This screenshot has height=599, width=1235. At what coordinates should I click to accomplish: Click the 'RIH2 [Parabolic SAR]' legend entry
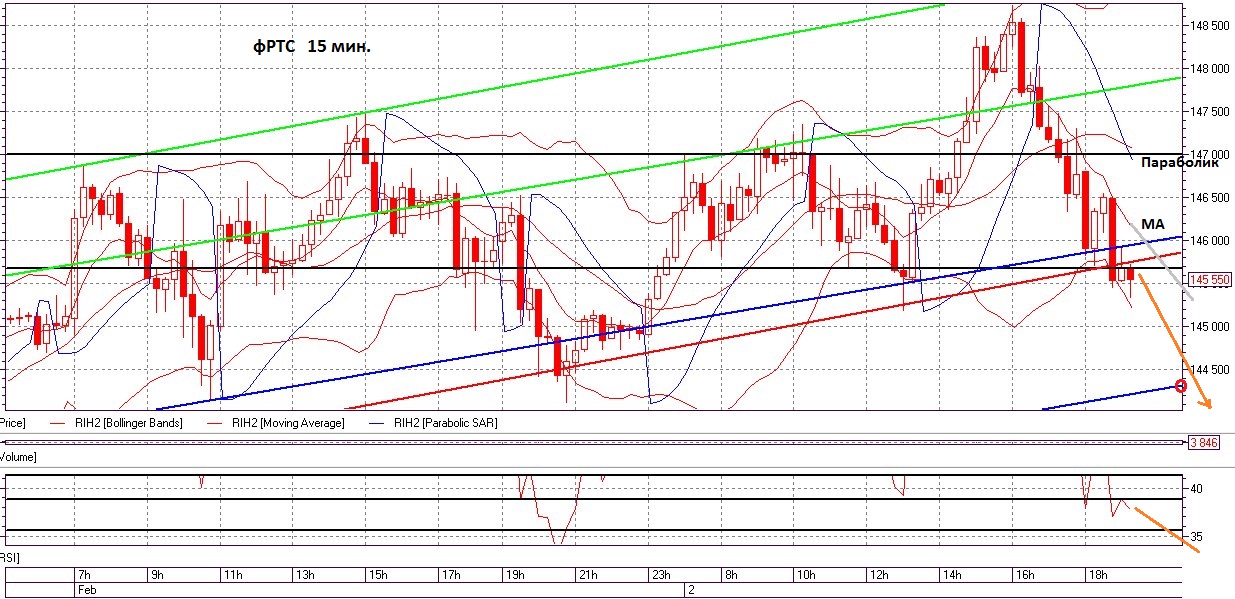tap(446, 423)
